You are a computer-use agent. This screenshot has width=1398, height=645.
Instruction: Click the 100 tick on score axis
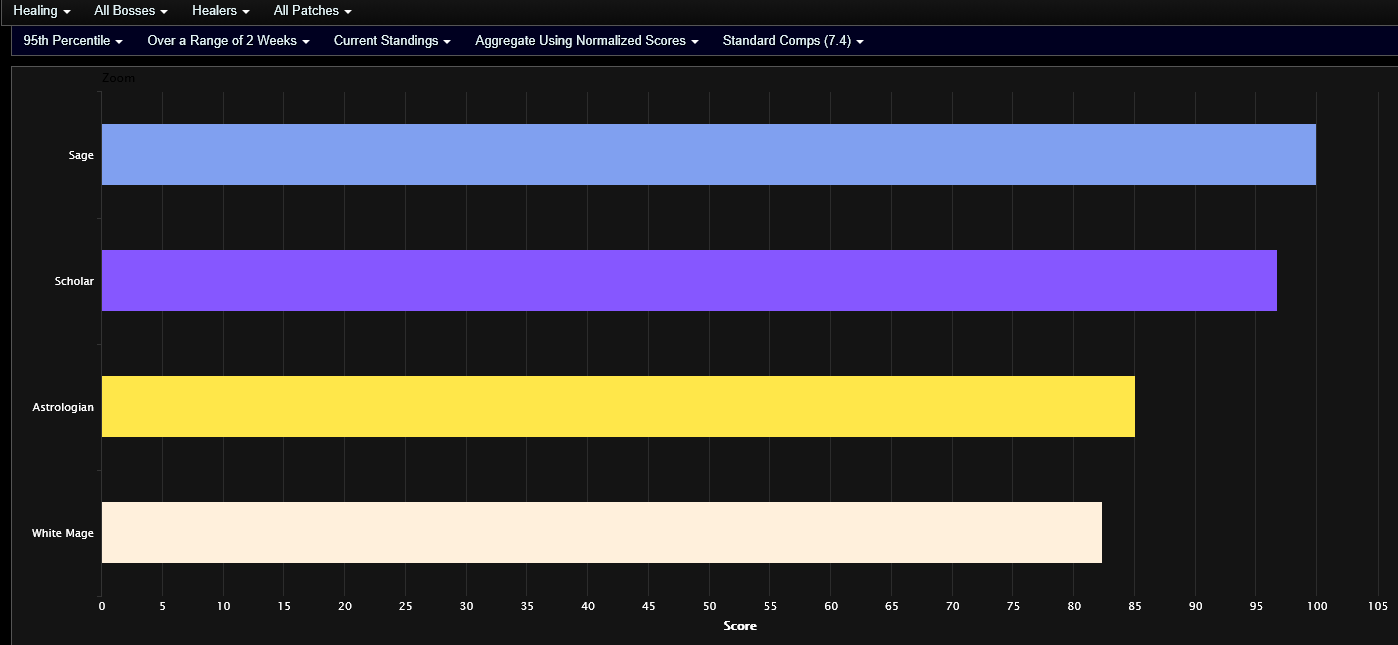coord(1316,606)
